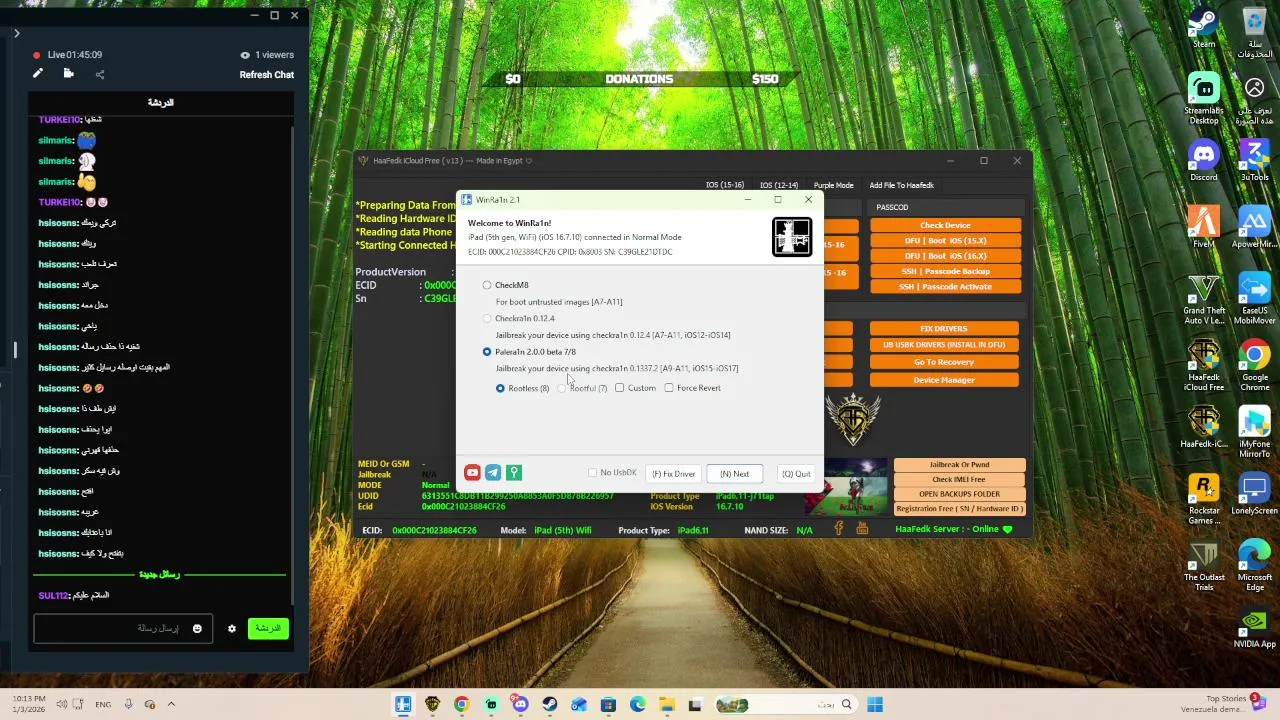Viewport: 1280px width, 720px height.
Task: Toggle the No UsbDK checkbox
Action: pyautogui.click(x=593, y=473)
